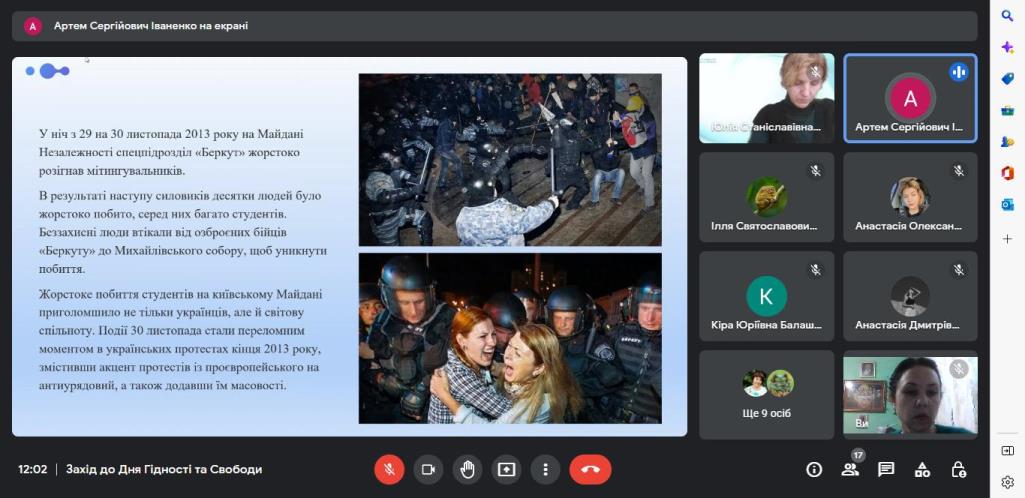The image size is (1025, 498).
Task: Expand the 'Ще 9 осіб' participants tile
Action: (766, 394)
